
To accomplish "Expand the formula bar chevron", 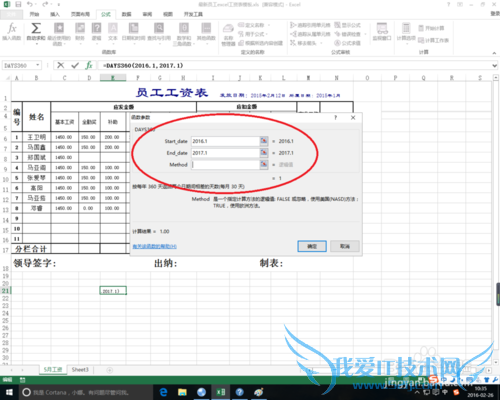I will click(x=494, y=66).
